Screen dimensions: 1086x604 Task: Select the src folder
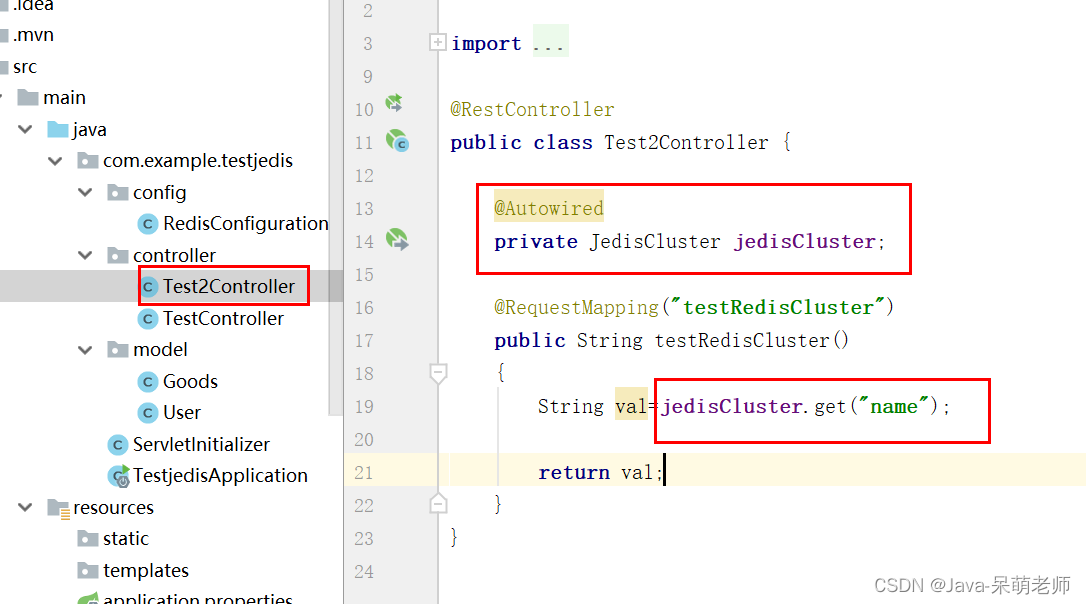point(25,67)
